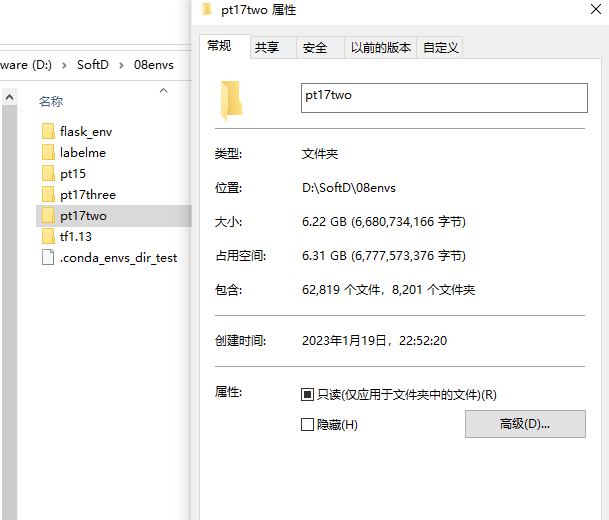The width and height of the screenshot is (609, 520).
Task: Click the 高级(D)... button
Action: coord(525,424)
